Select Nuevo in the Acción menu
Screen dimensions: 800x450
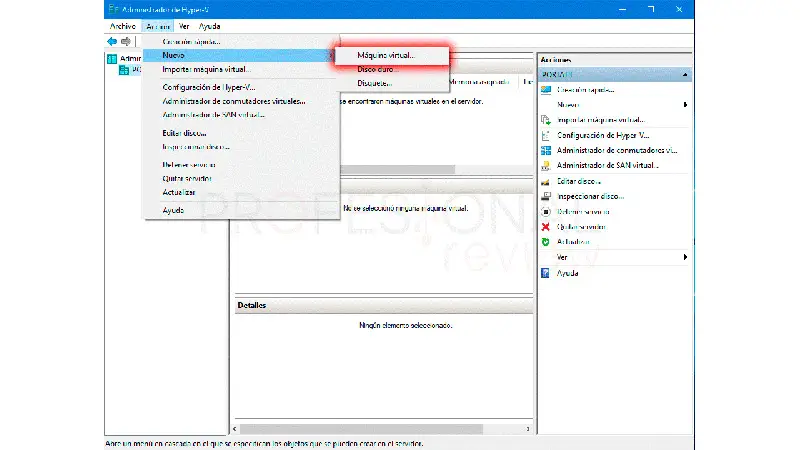click(239, 55)
